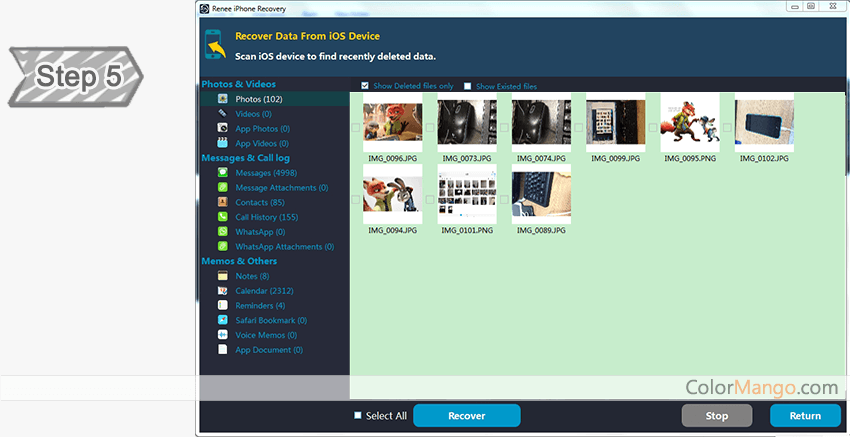Viewport: 850px width, 437px height.
Task: Click the Stop button
Action: [x=717, y=416]
